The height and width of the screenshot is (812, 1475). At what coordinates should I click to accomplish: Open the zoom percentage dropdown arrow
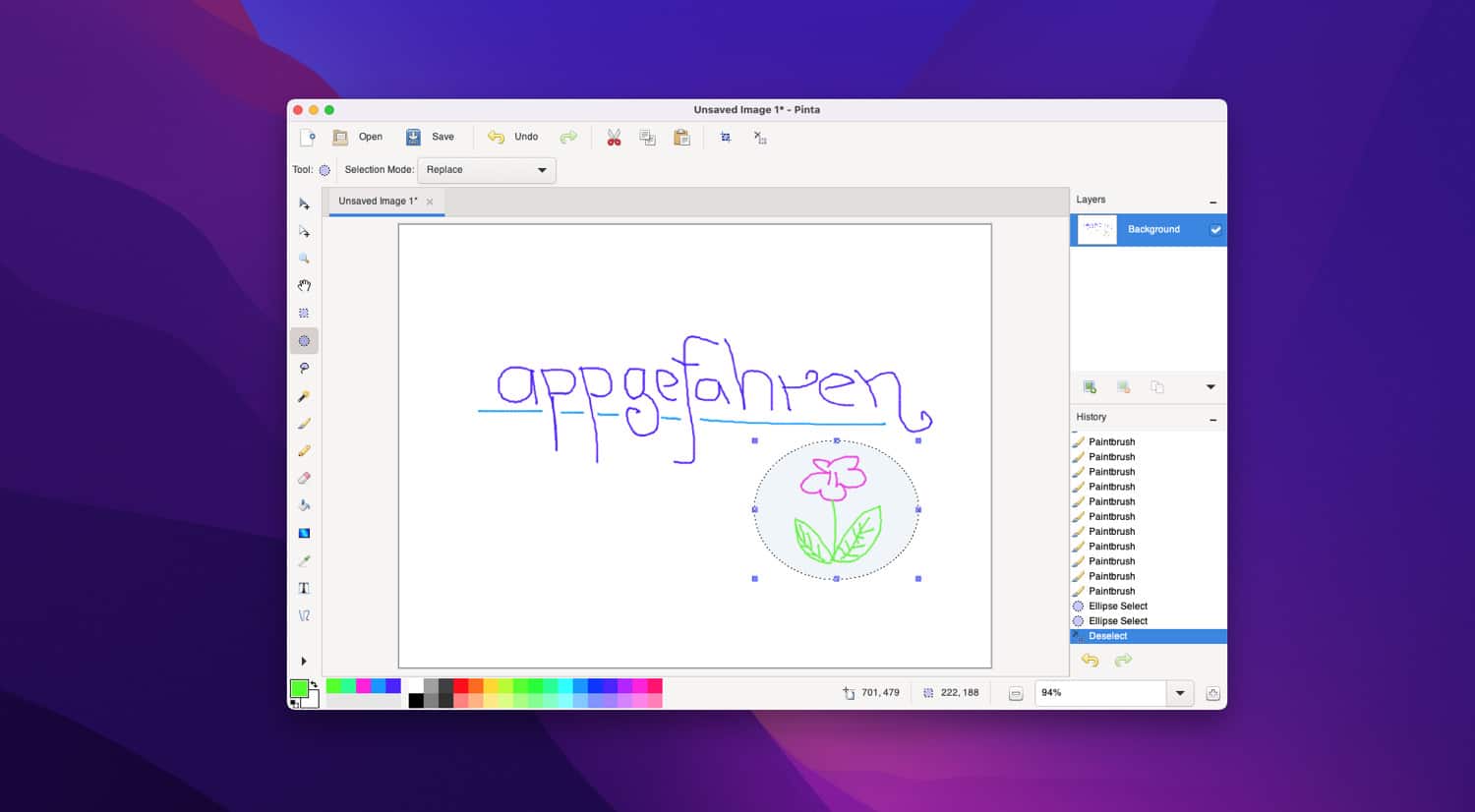click(1180, 693)
